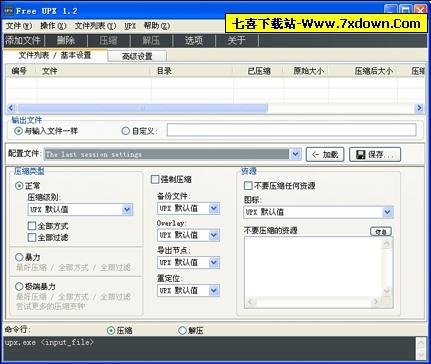Open the 文件列表 menu
The image size is (431, 364).
(95, 26)
